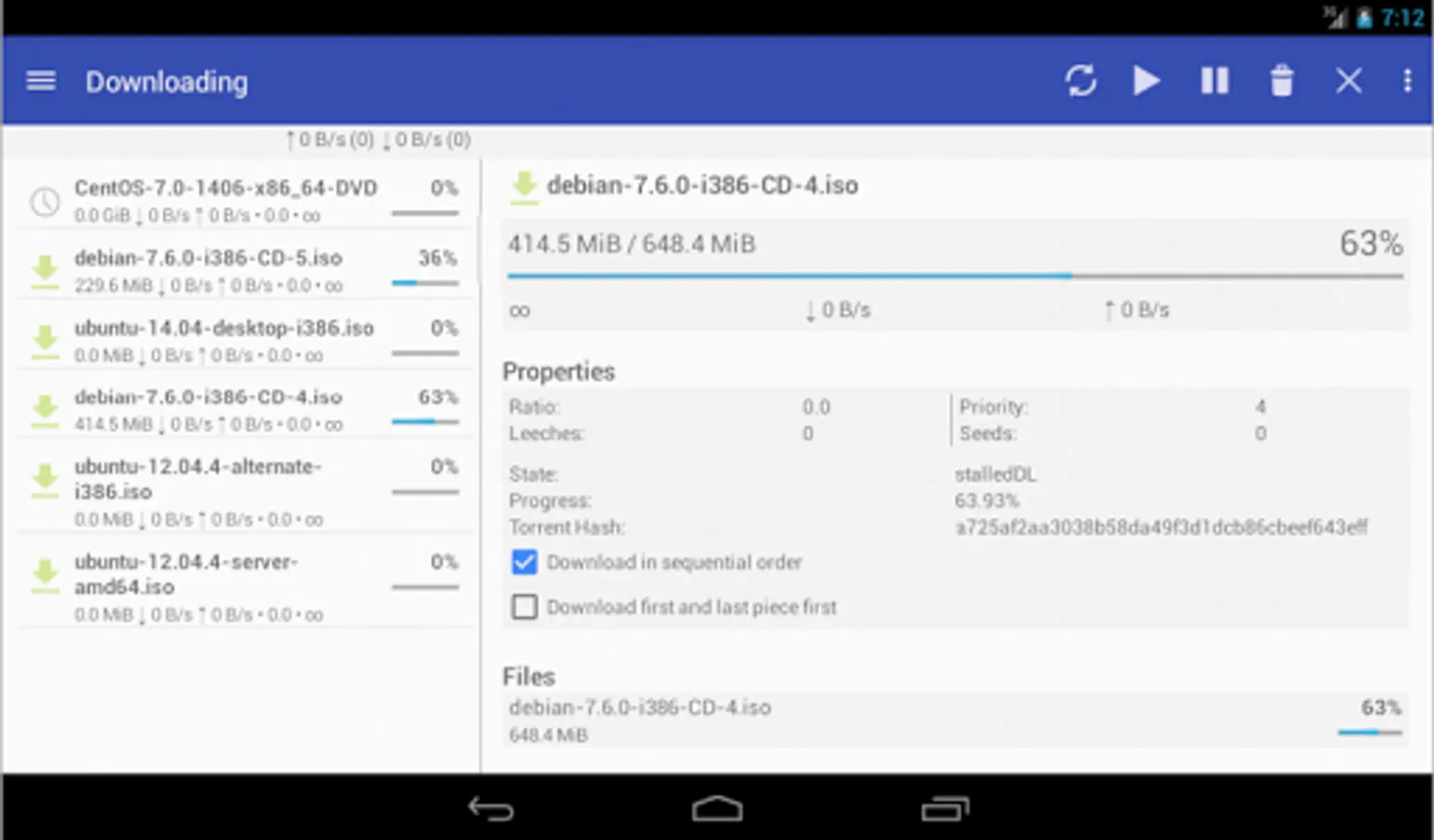Tap the torrent hash value
1434x840 pixels.
click(x=1161, y=527)
